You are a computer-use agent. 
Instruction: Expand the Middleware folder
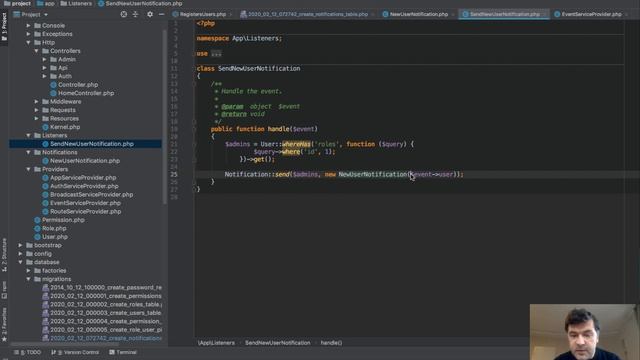(36, 102)
